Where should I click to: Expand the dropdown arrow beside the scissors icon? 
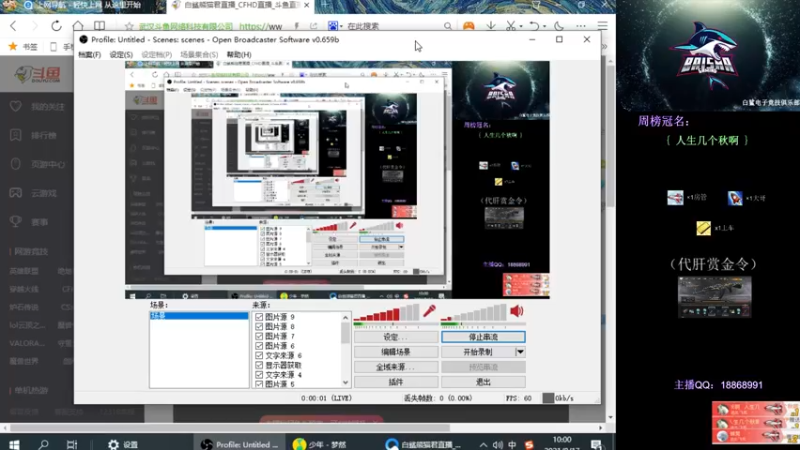[x=520, y=26]
